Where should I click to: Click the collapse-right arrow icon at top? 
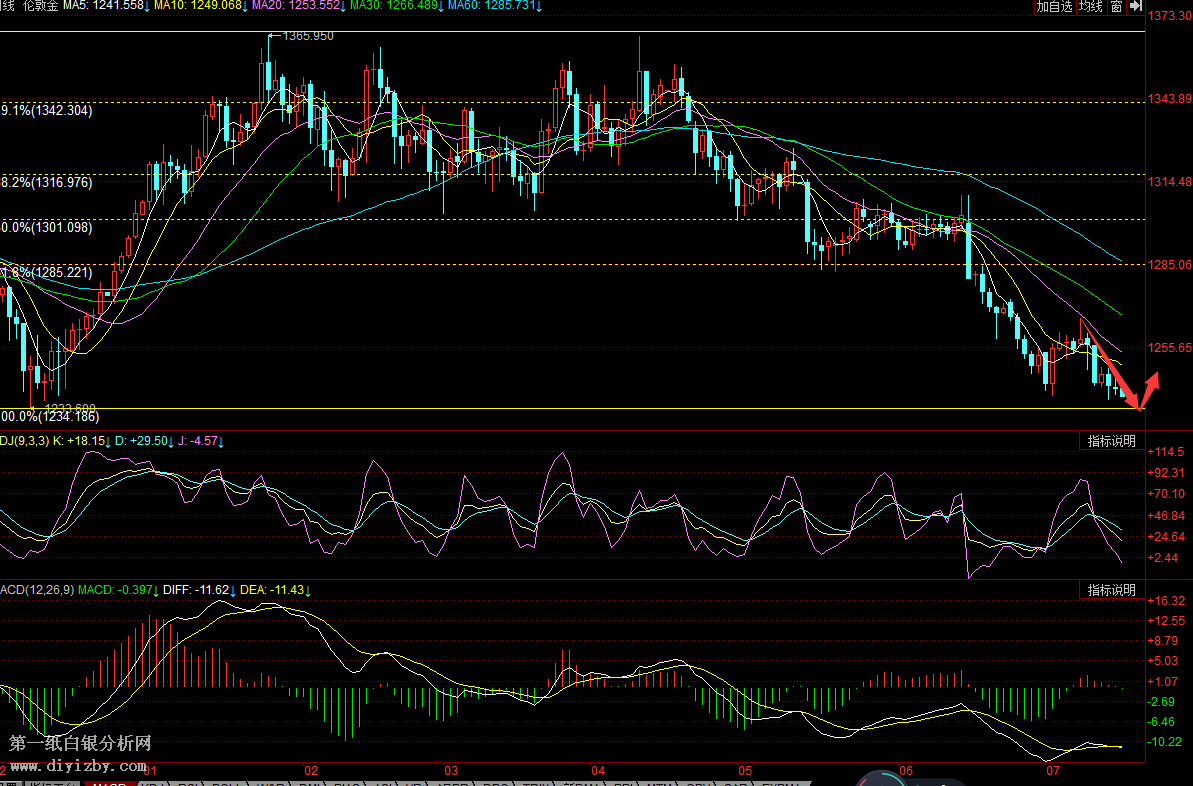point(1136,7)
